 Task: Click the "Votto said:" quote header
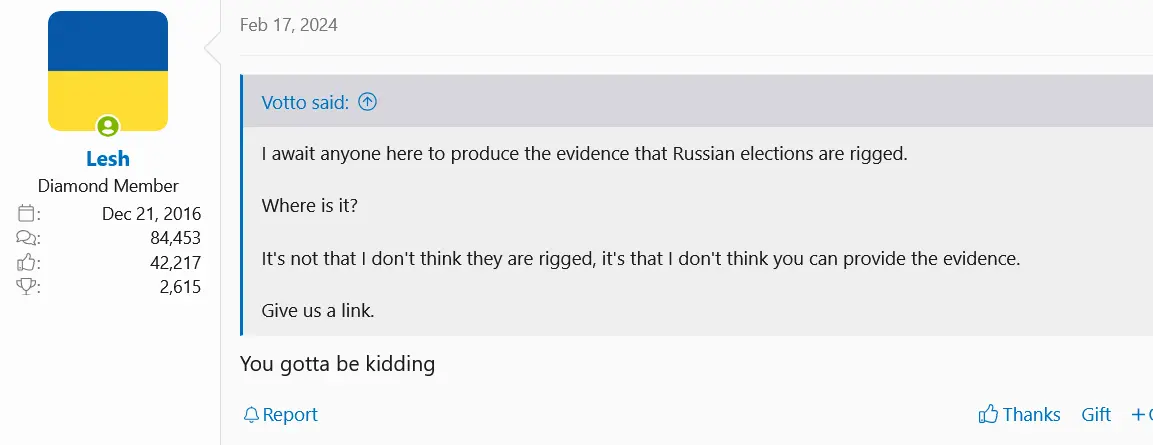[304, 102]
